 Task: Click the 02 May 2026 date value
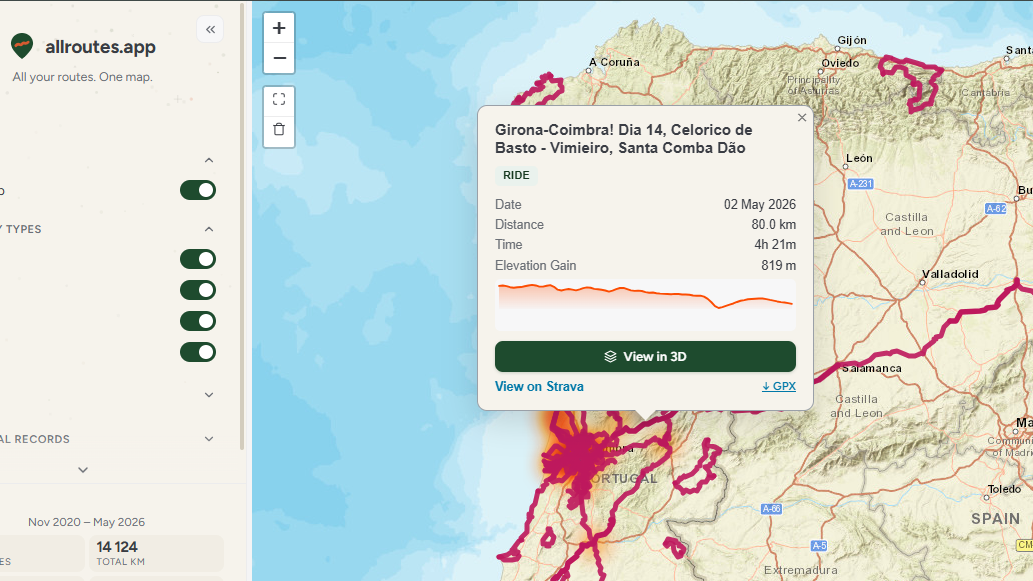tap(760, 204)
